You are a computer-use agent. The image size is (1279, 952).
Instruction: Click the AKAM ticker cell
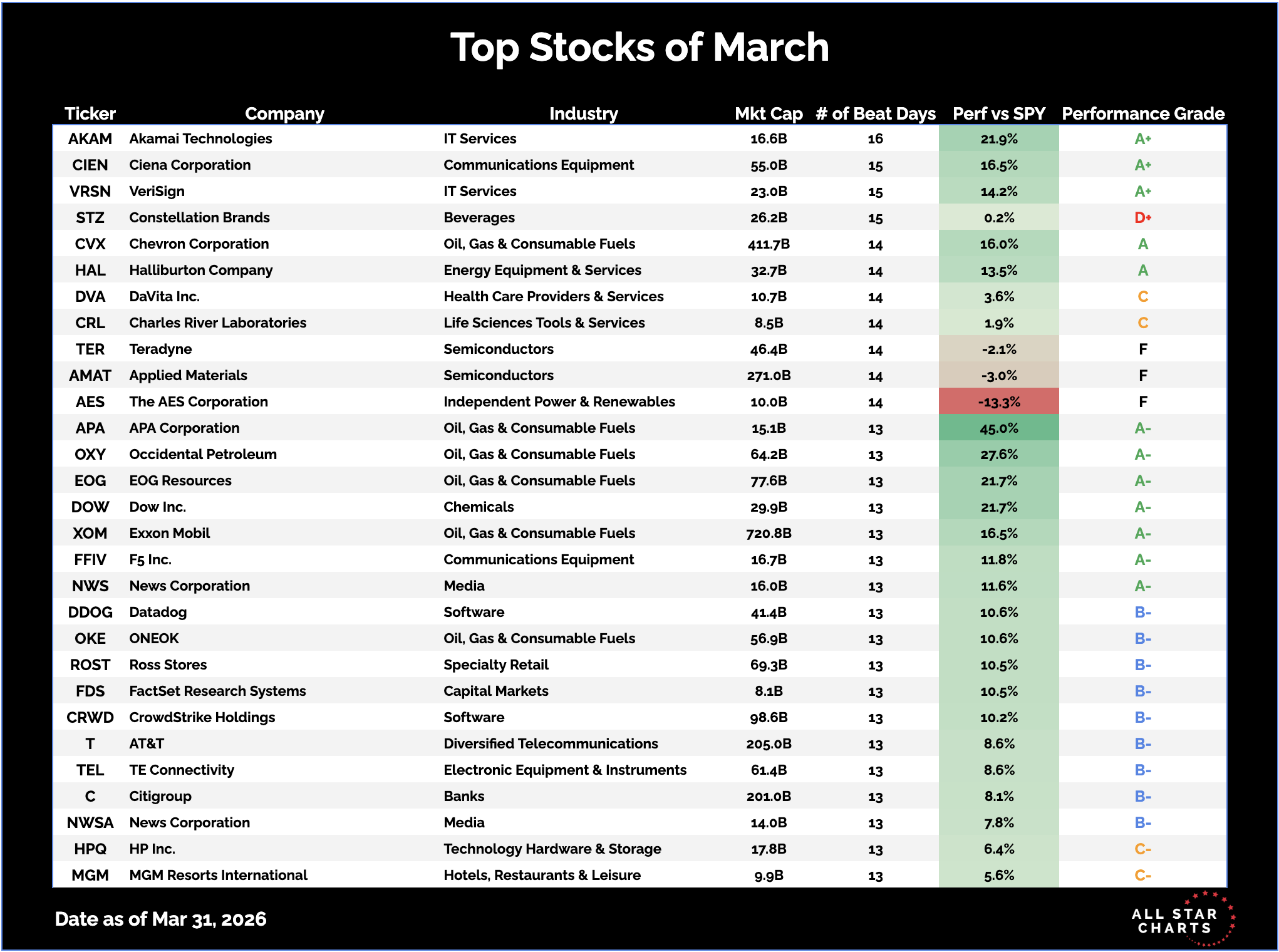(x=90, y=138)
